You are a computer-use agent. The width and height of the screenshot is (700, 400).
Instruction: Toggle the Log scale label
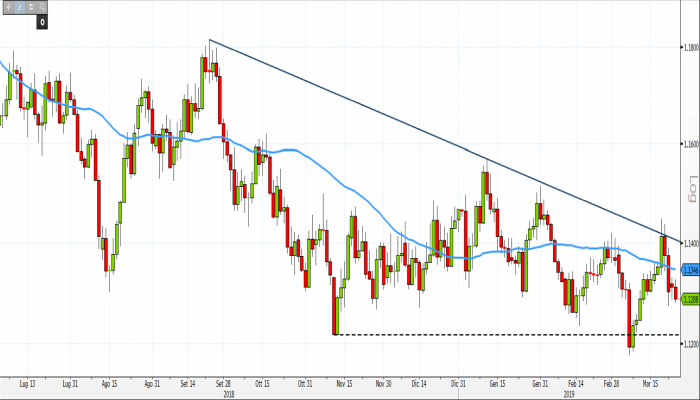[692, 188]
